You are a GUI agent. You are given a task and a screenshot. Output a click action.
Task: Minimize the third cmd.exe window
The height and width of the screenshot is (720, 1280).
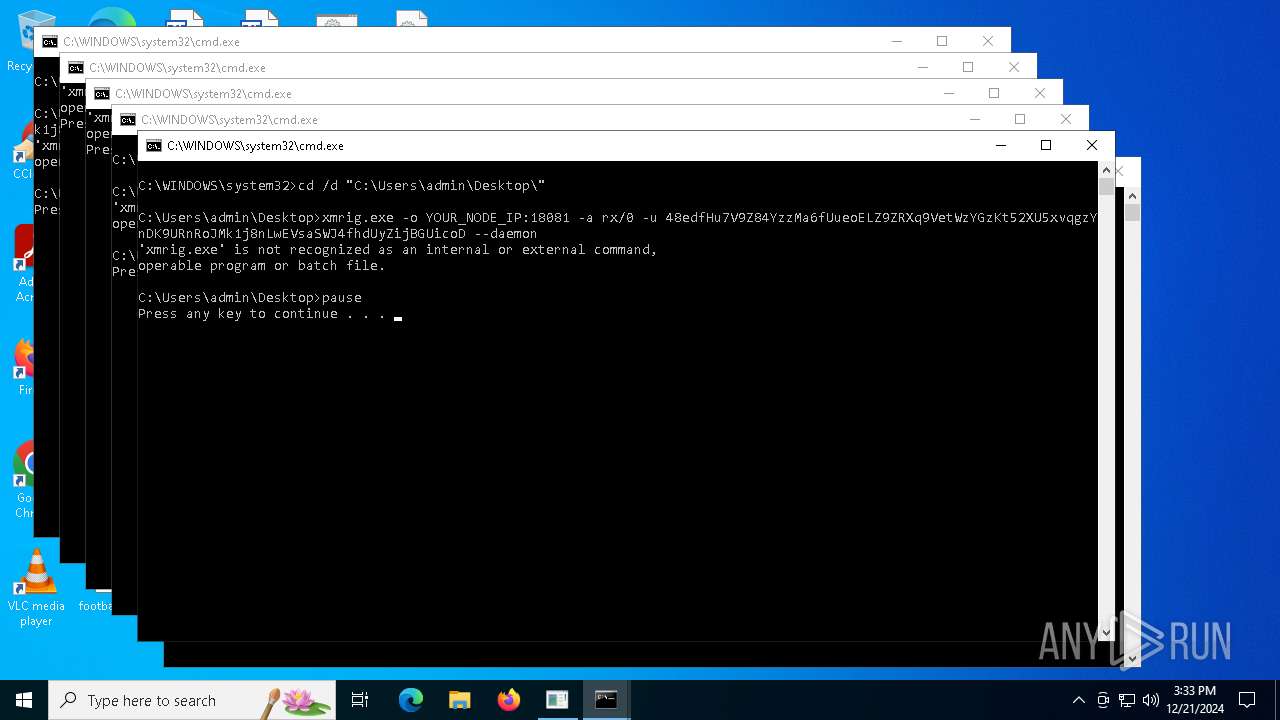948,93
